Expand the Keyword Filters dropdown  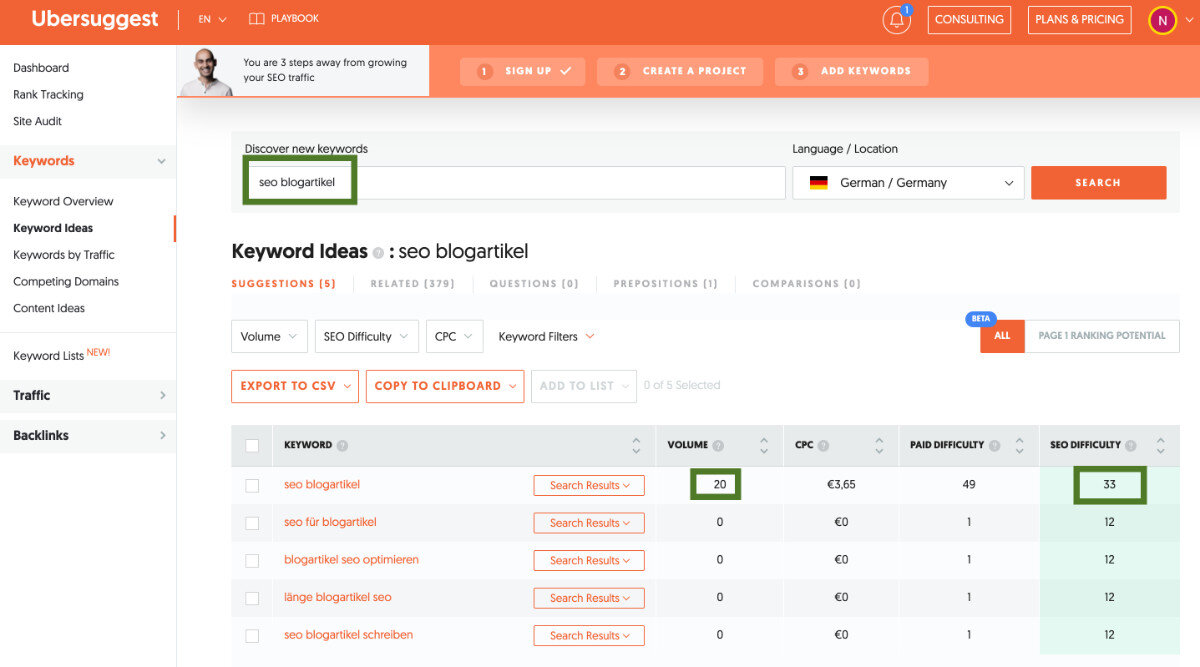pos(546,337)
